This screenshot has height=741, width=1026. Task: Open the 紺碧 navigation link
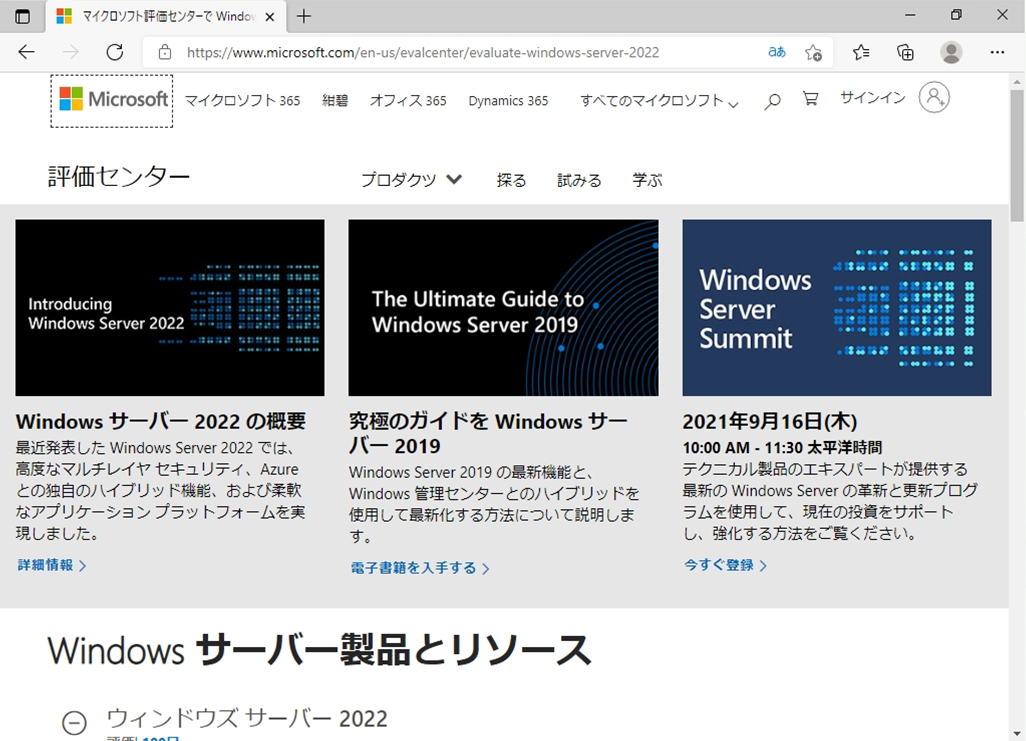[x=335, y=101]
